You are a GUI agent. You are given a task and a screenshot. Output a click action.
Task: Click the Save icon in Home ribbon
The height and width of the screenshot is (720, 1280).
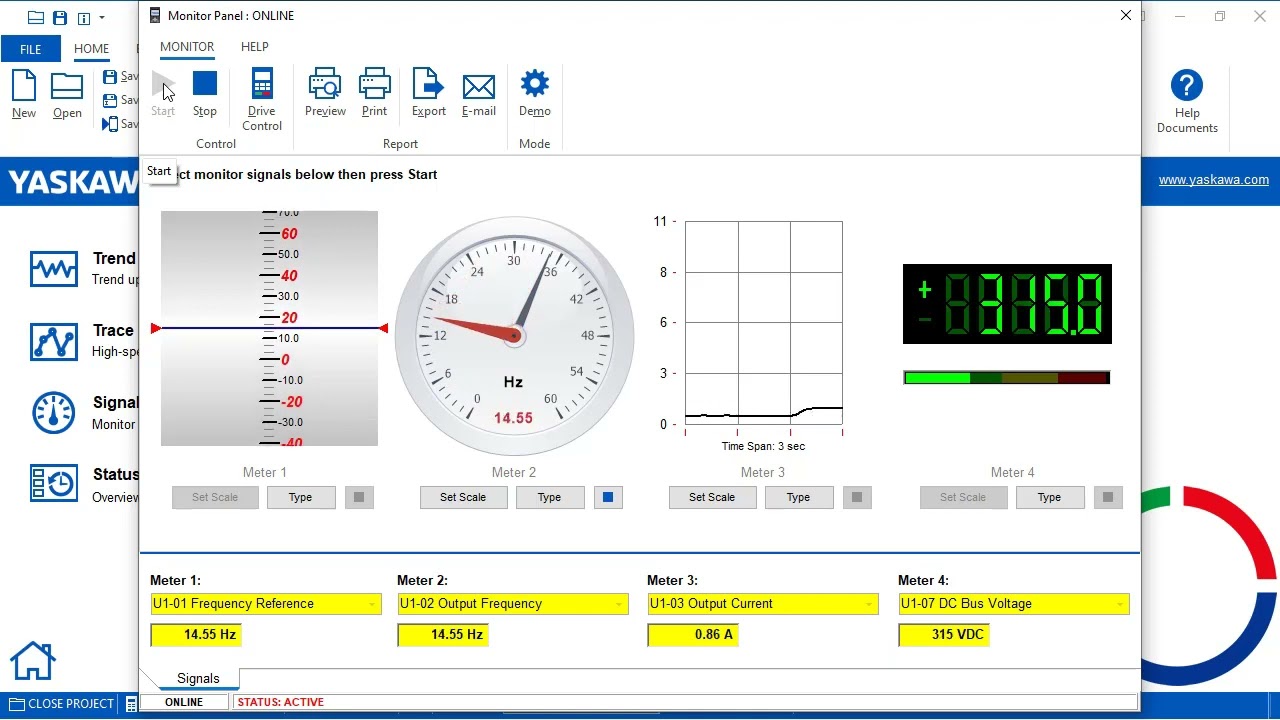(110, 76)
